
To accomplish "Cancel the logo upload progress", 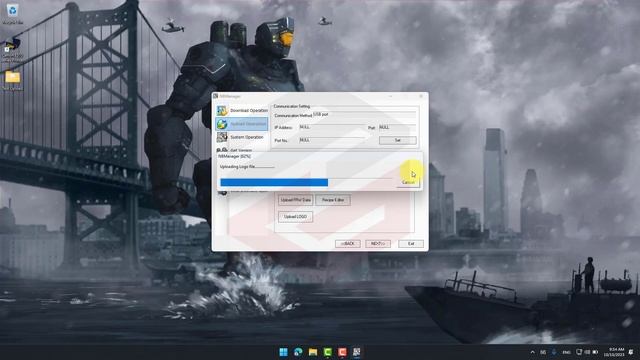I will (x=408, y=182).
